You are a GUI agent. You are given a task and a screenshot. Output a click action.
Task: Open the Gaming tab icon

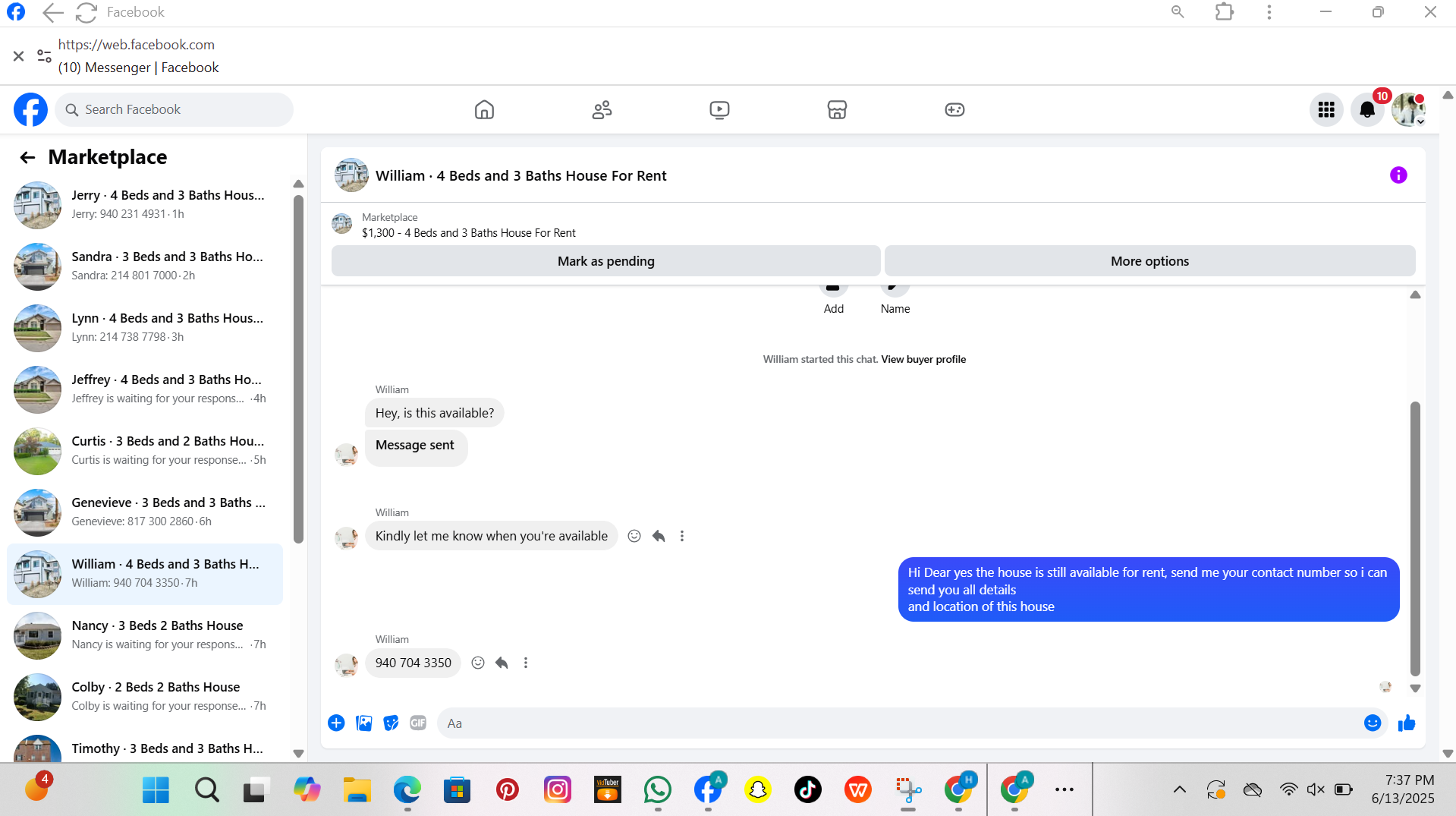click(954, 110)
